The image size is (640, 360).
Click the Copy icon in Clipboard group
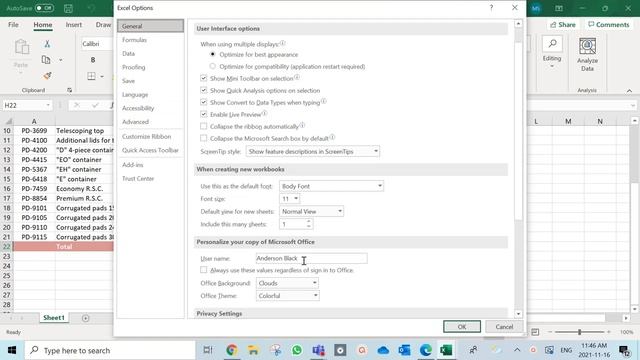[46, 60]
